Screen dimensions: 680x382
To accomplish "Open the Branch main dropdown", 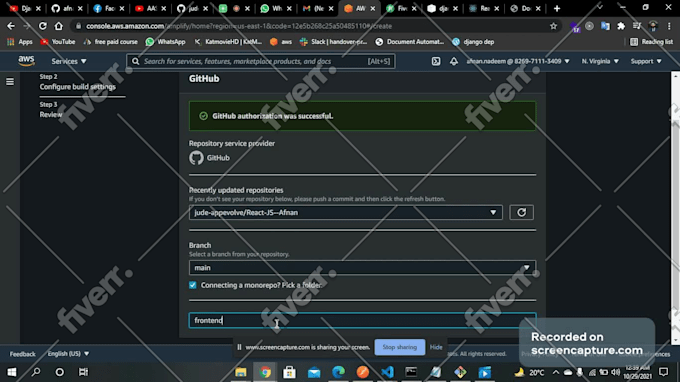I will coord(362,268).
